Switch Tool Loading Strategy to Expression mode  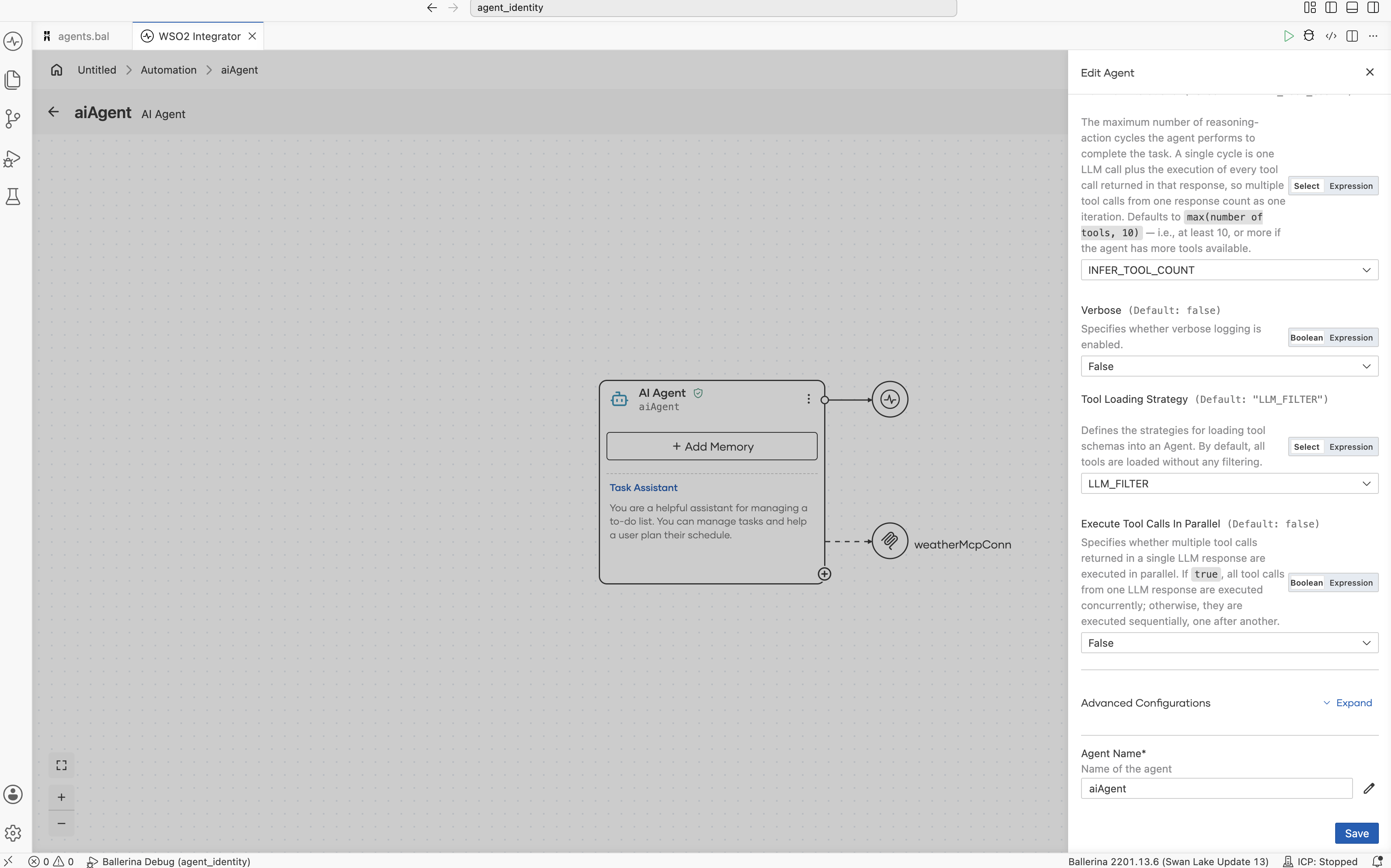(x=1351, y=447)
